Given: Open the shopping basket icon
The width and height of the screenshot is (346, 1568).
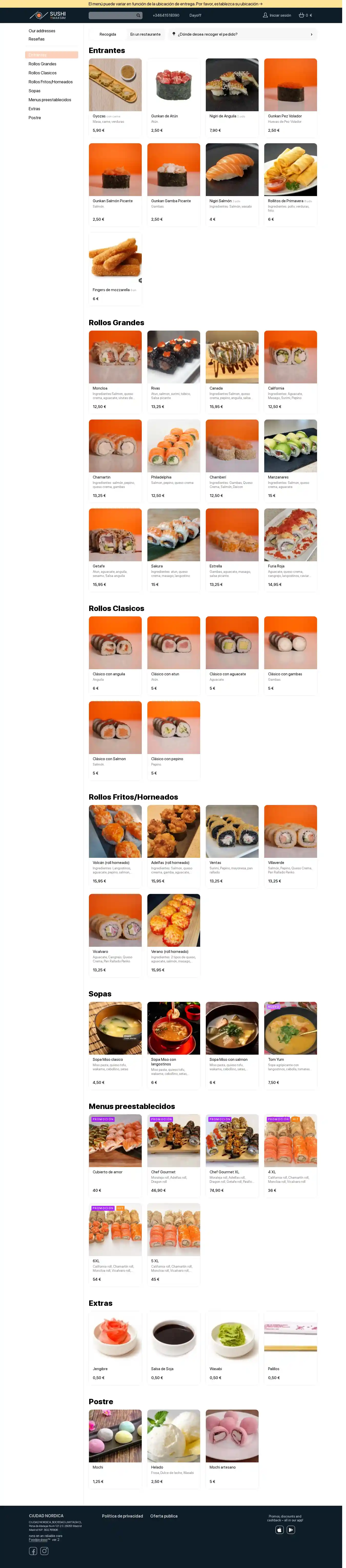Looking at the screenshot, I should pos(301,15).
